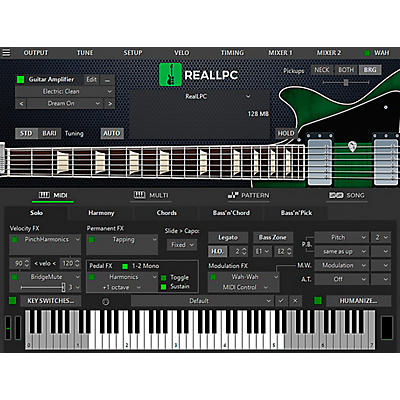Image resolution: width=400 pixels, height=400 pixels.
Task: Toggle the Humanize enable box
Action: click(x=318, y=301)
